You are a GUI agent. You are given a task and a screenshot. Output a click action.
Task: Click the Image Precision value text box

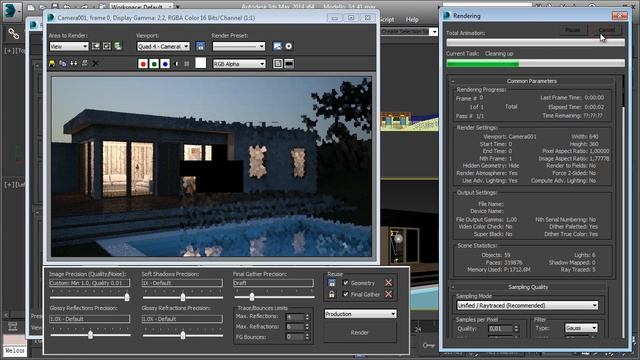(x=89, y=283)
